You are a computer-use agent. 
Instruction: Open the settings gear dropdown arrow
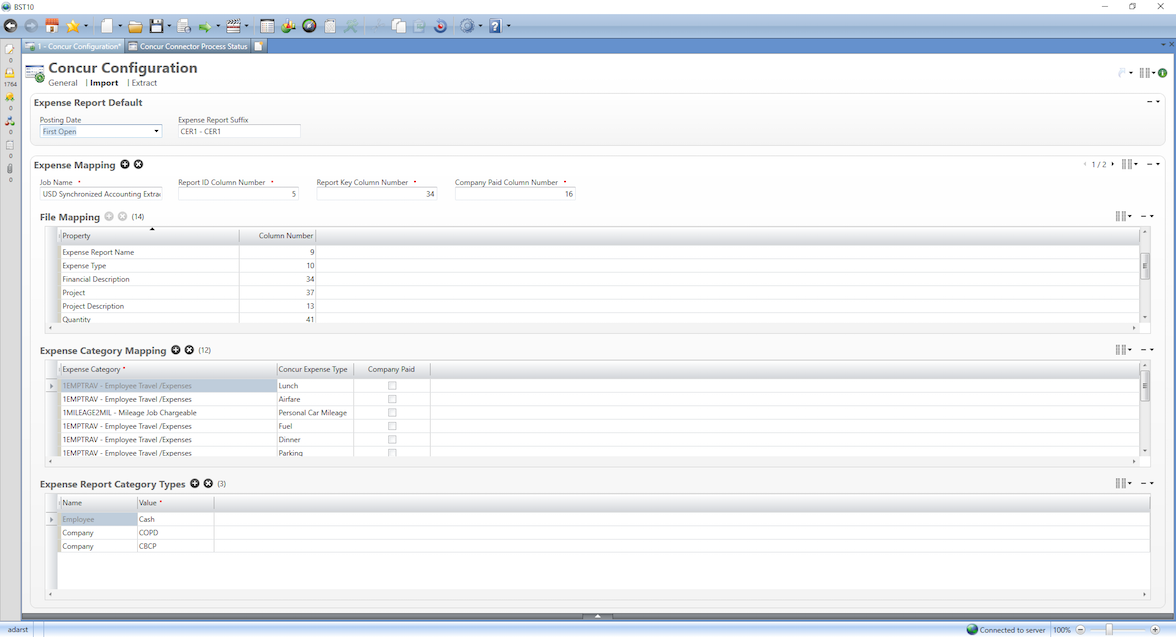(x=480, y=26)
